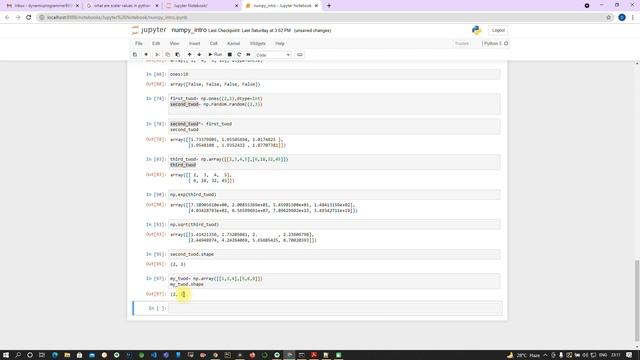Open the Kernel menu

tap(233, 43)
